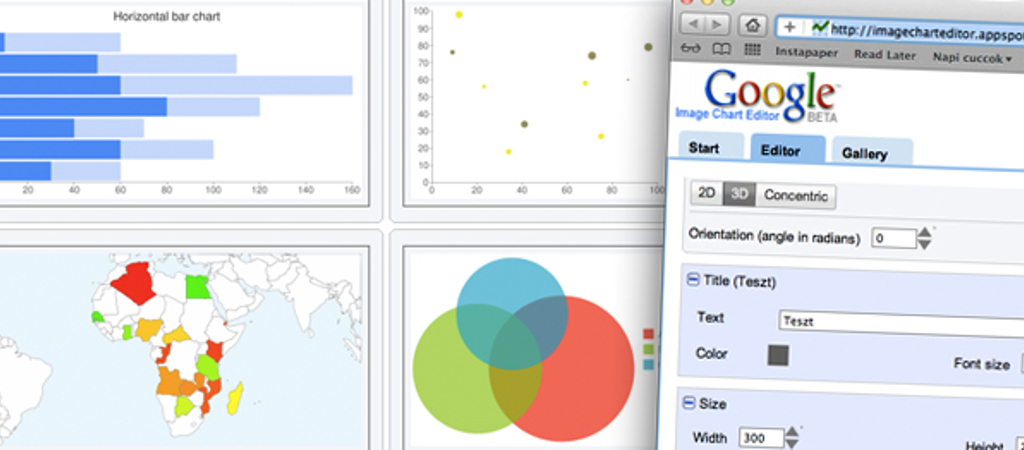
Task: Show Top Sites grid icon
Action: [753, 50]
